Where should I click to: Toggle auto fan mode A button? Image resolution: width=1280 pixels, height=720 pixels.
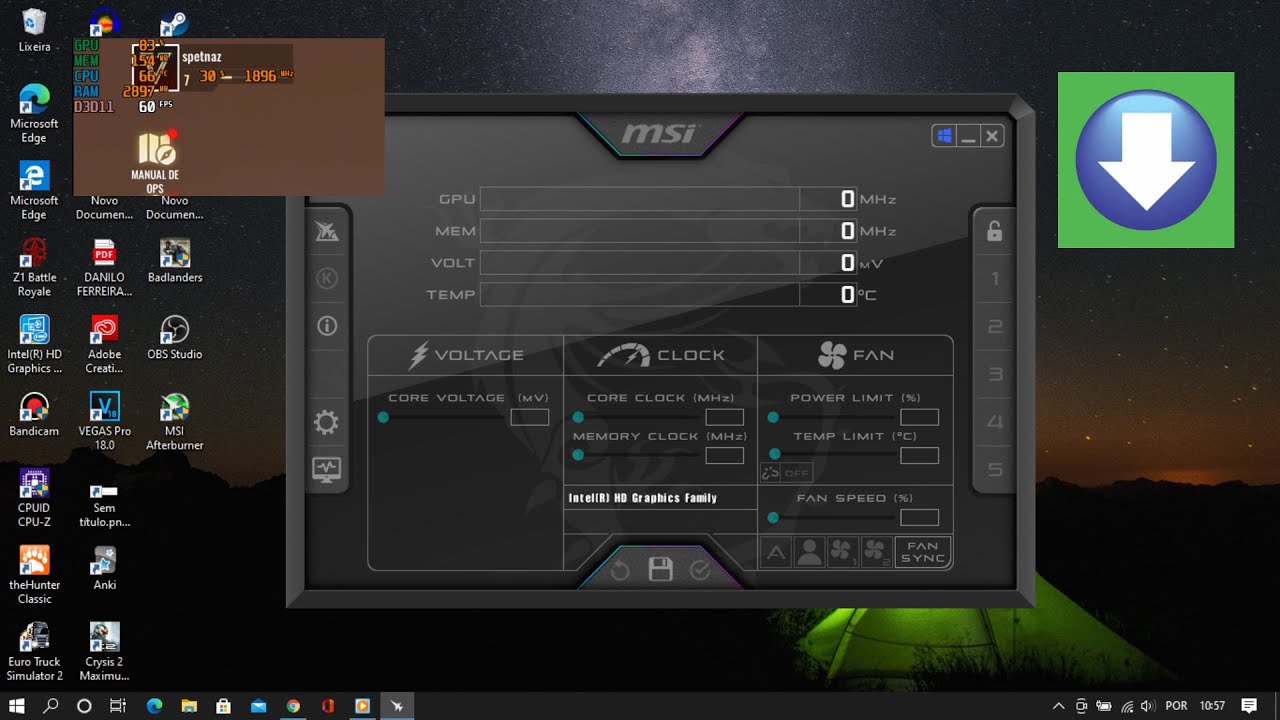click(x=776, y=552)
